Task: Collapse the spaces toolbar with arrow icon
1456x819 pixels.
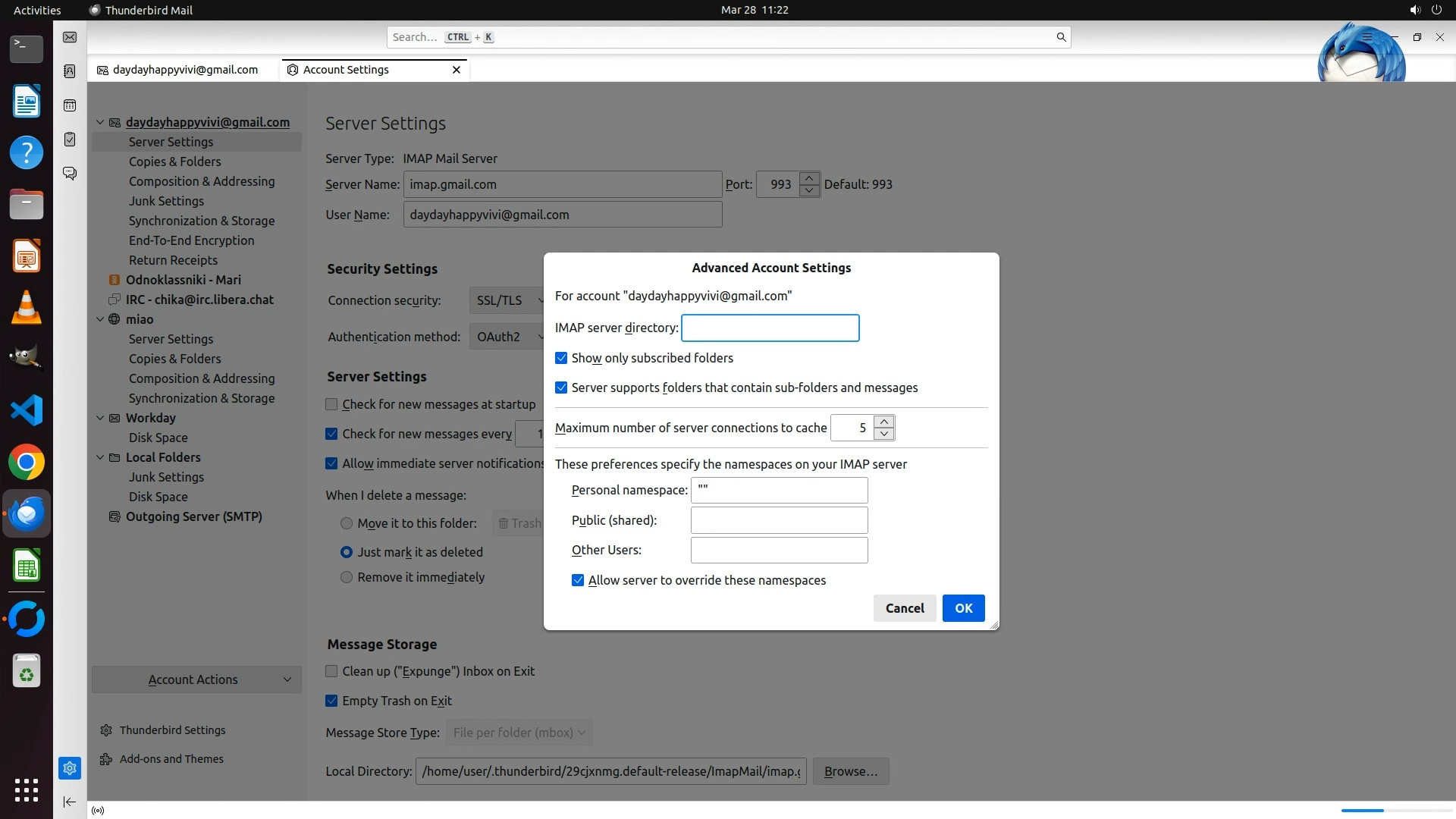Action: pyautogui.click(x=70, y=802)
